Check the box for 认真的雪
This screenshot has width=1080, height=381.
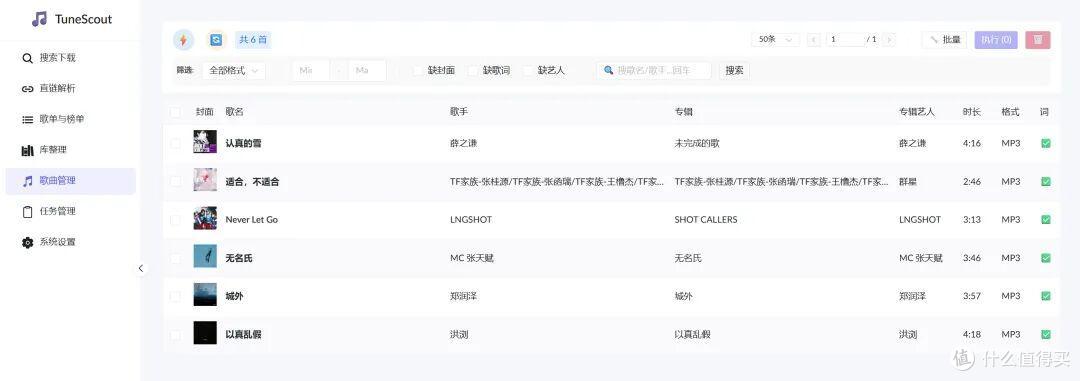(x=175, y=143)
